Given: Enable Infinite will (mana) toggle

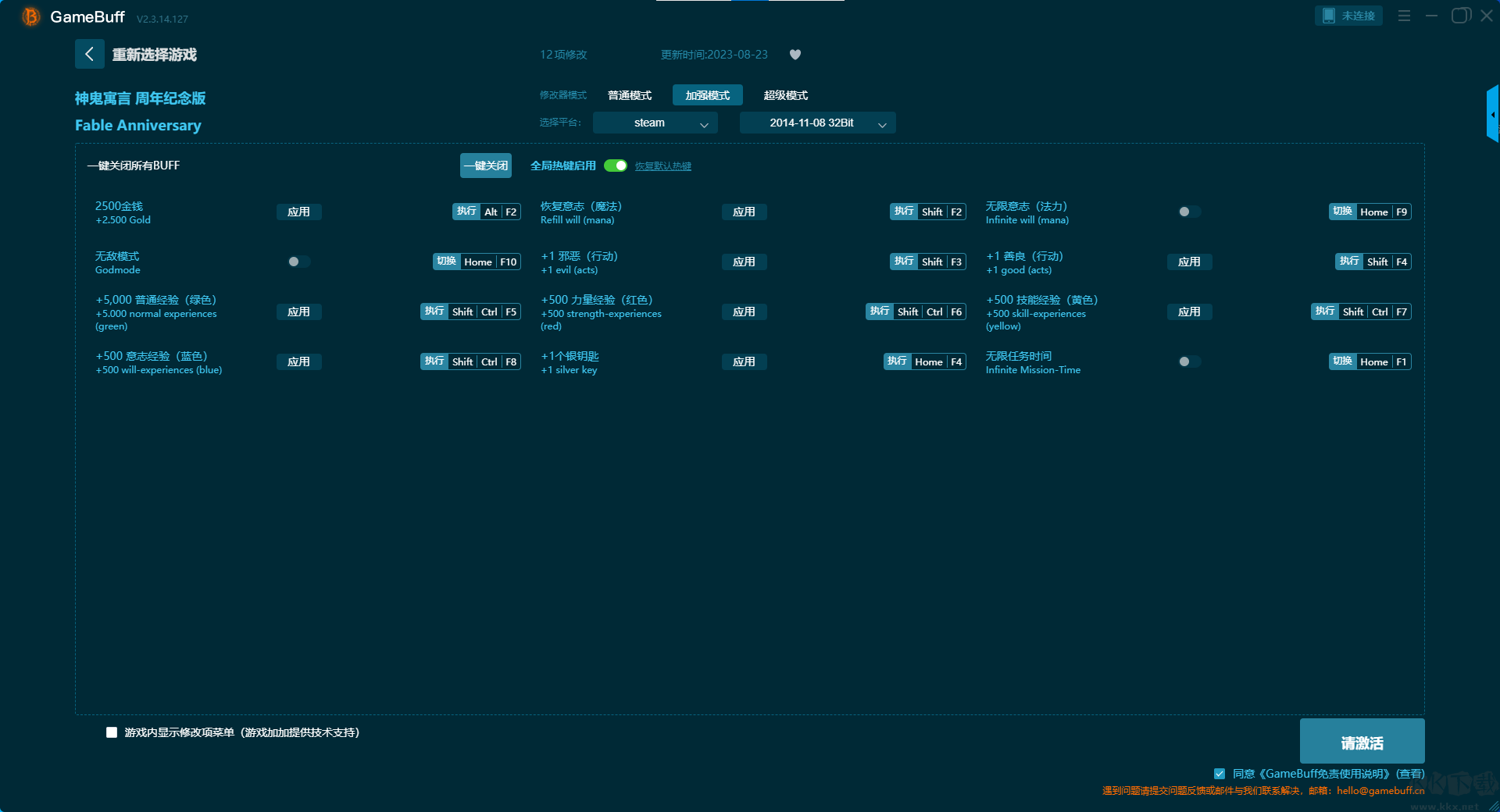Looking at the screenshot, I should click(1189, 212).
